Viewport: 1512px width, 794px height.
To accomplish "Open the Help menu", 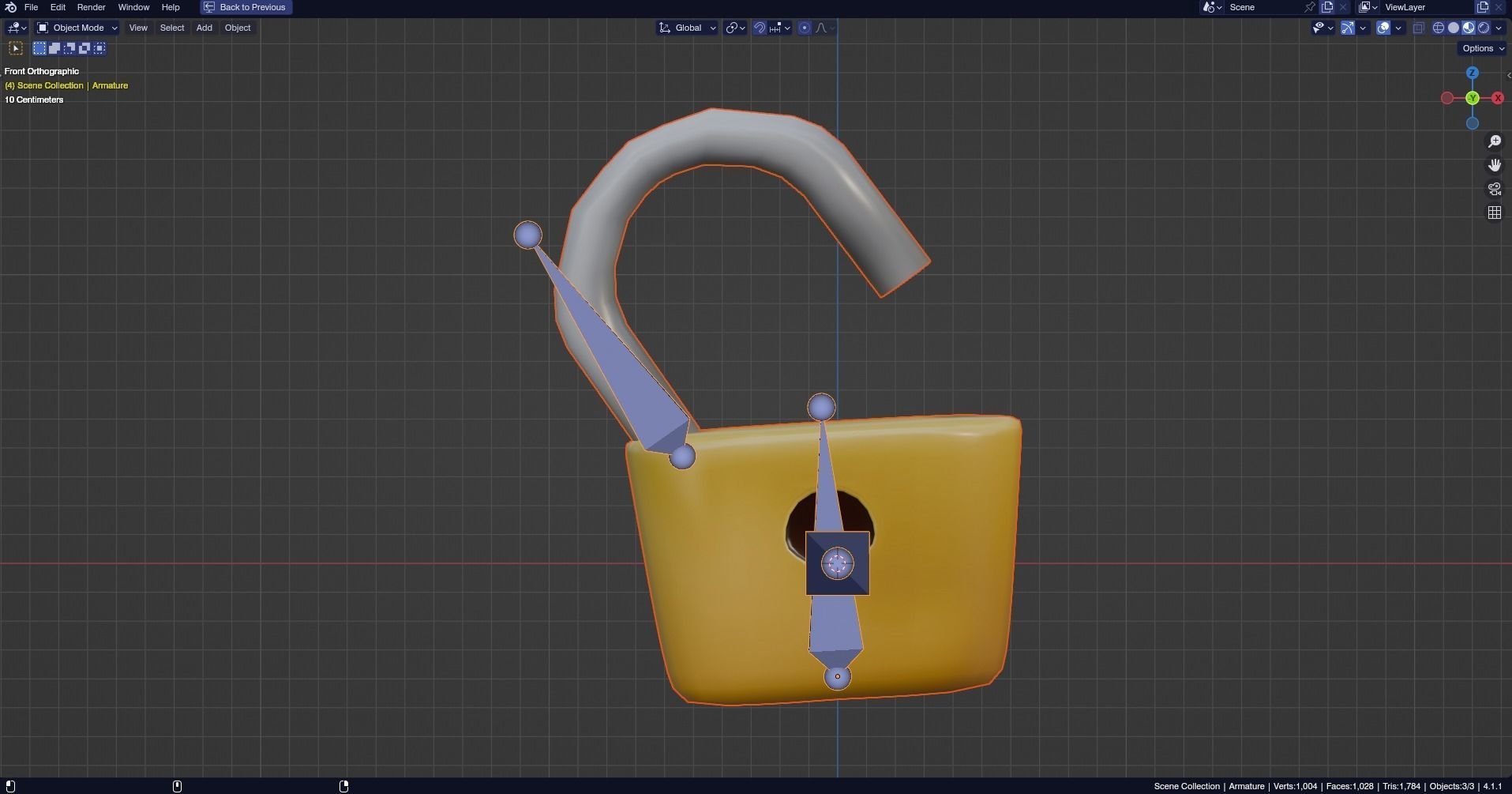I will (171, 7).
